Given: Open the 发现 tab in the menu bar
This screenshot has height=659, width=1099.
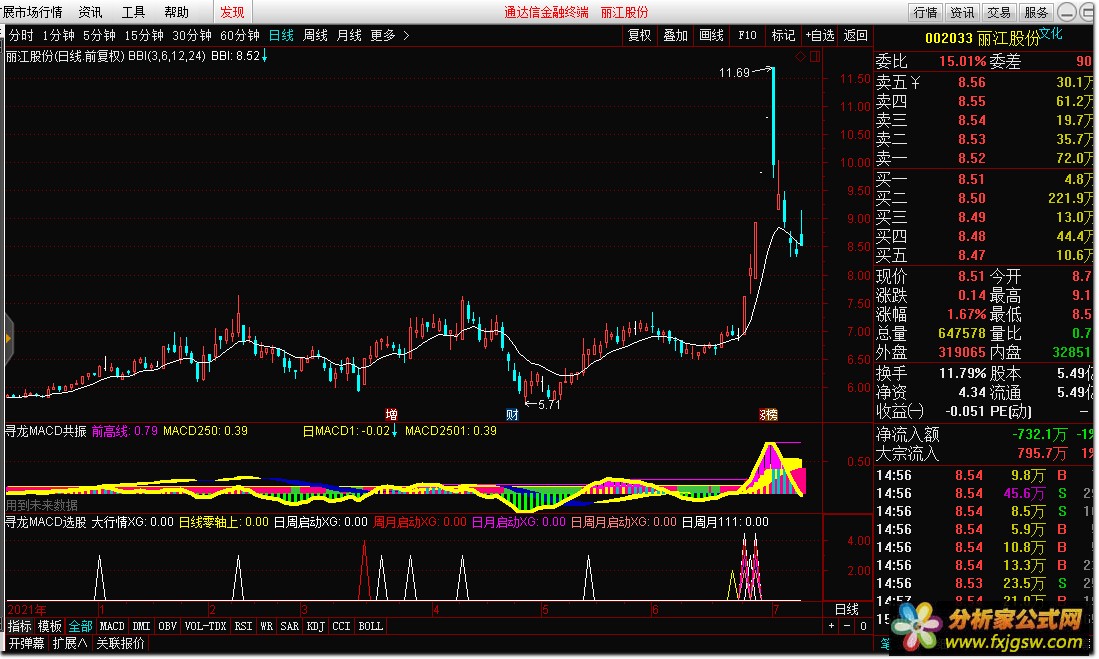Looking at the screenshot, I should pyautogui.click(x=232, y=12).
